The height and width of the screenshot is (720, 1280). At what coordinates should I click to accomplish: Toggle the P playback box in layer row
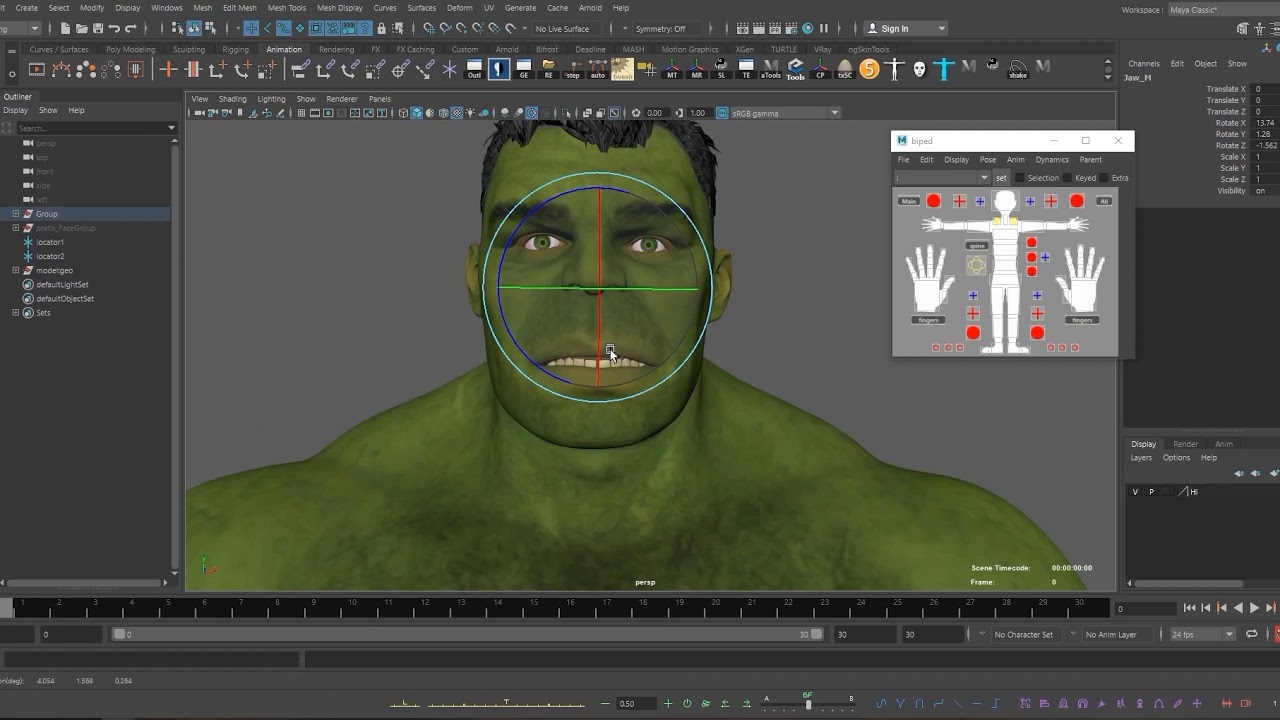coord(1151,492)
